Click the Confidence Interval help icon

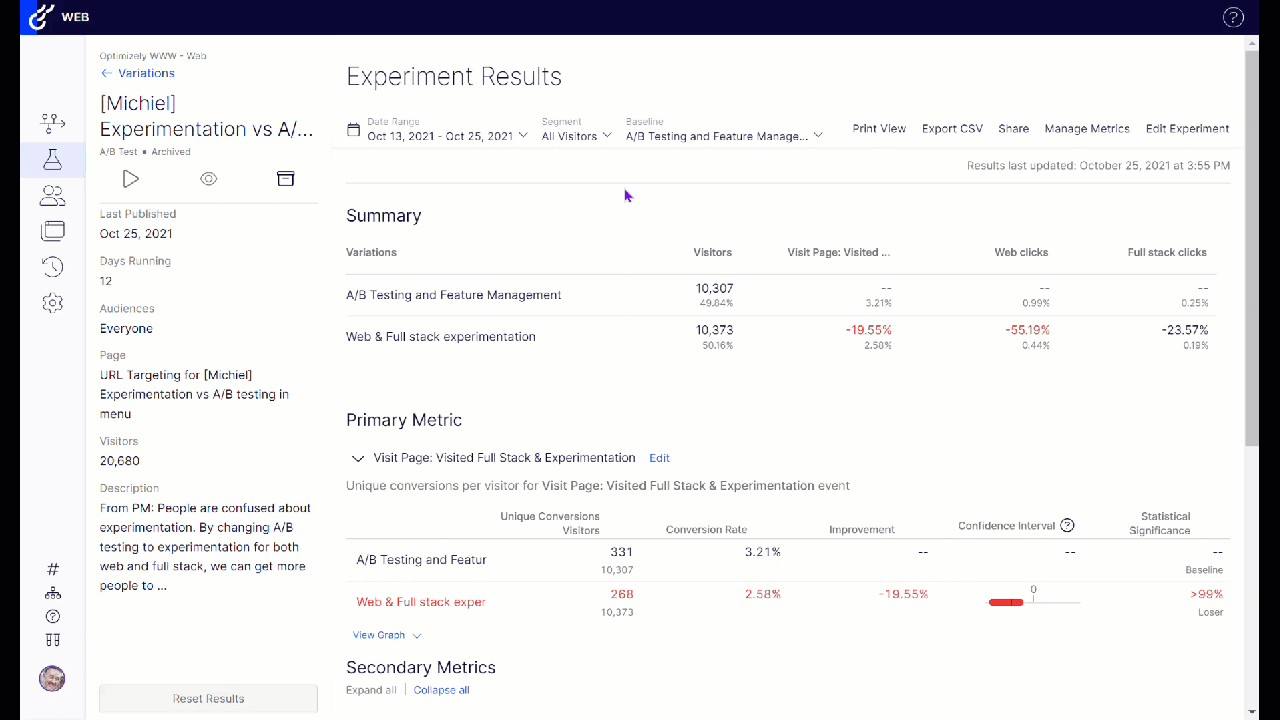click(1067, 526)
